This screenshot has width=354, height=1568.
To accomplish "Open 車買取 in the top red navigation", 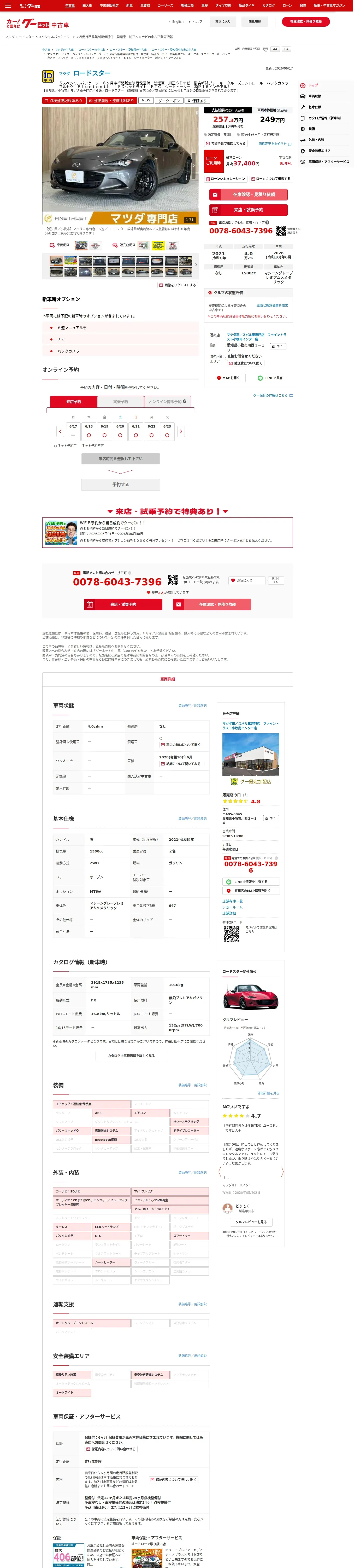I will pos(145,5).
